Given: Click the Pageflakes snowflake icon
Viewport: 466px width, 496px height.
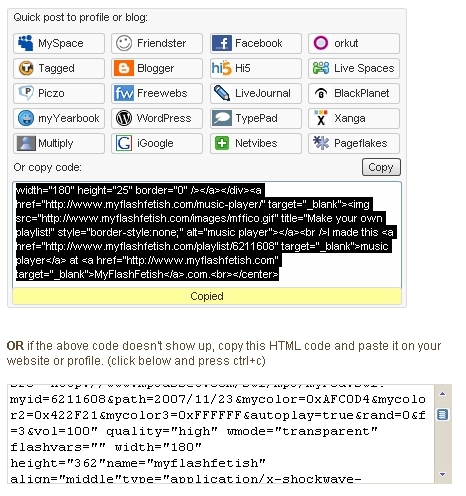Looking at the screenshot, I should click(321, 143).
